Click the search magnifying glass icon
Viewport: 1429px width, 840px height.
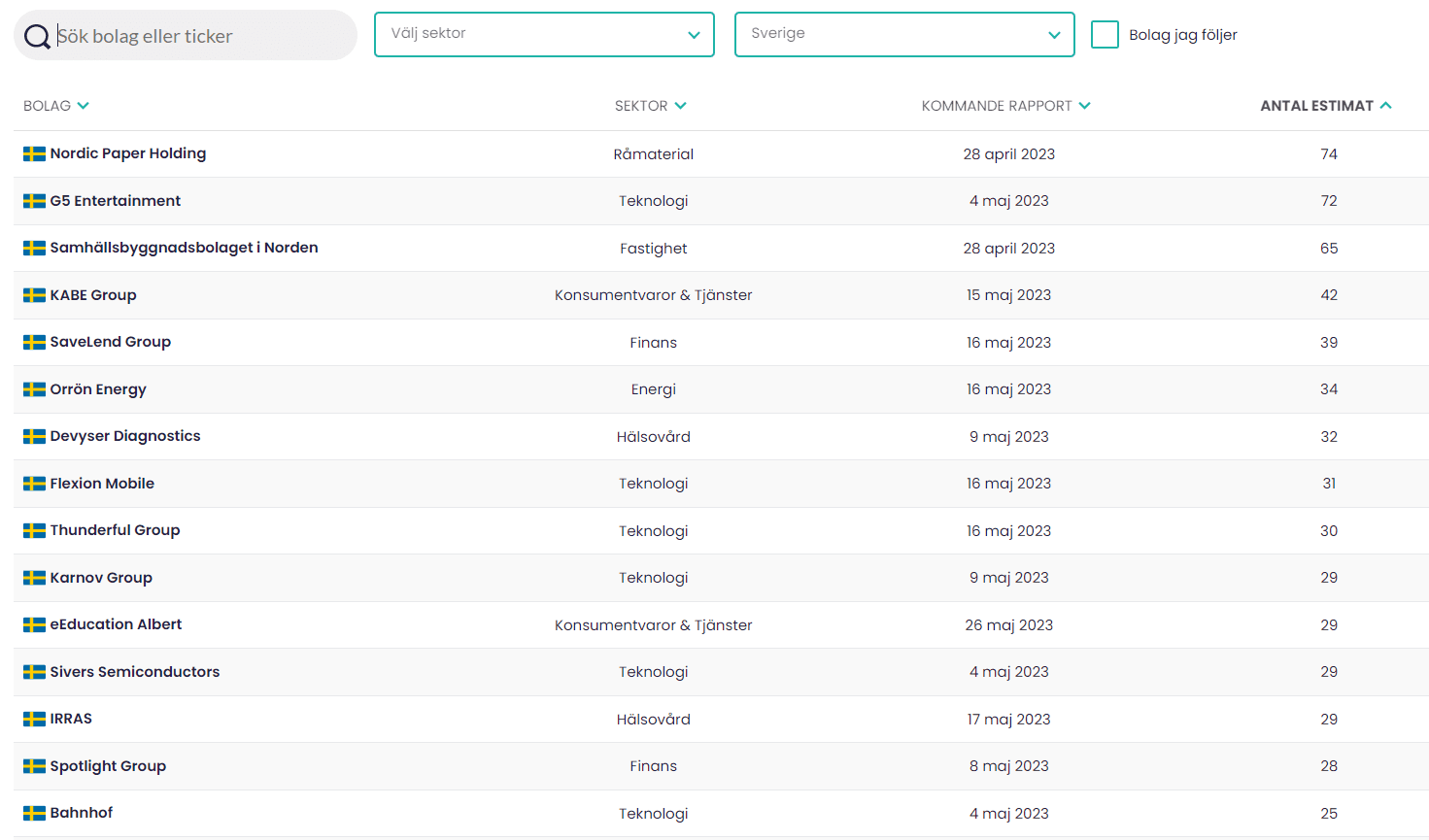click(37, 36)
